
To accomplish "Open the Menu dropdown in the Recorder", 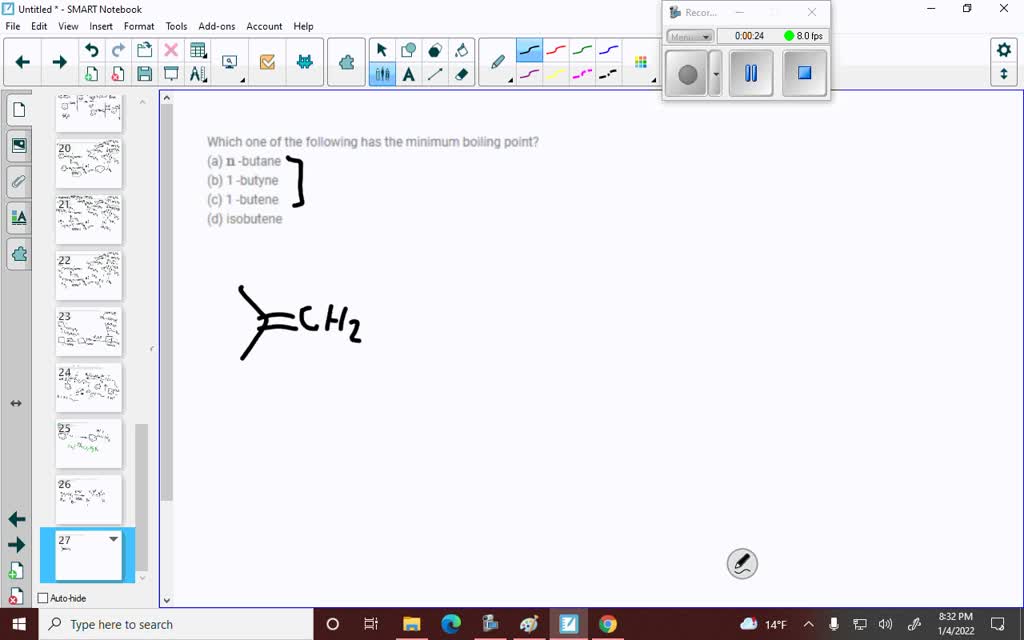I will pos(690,36).
